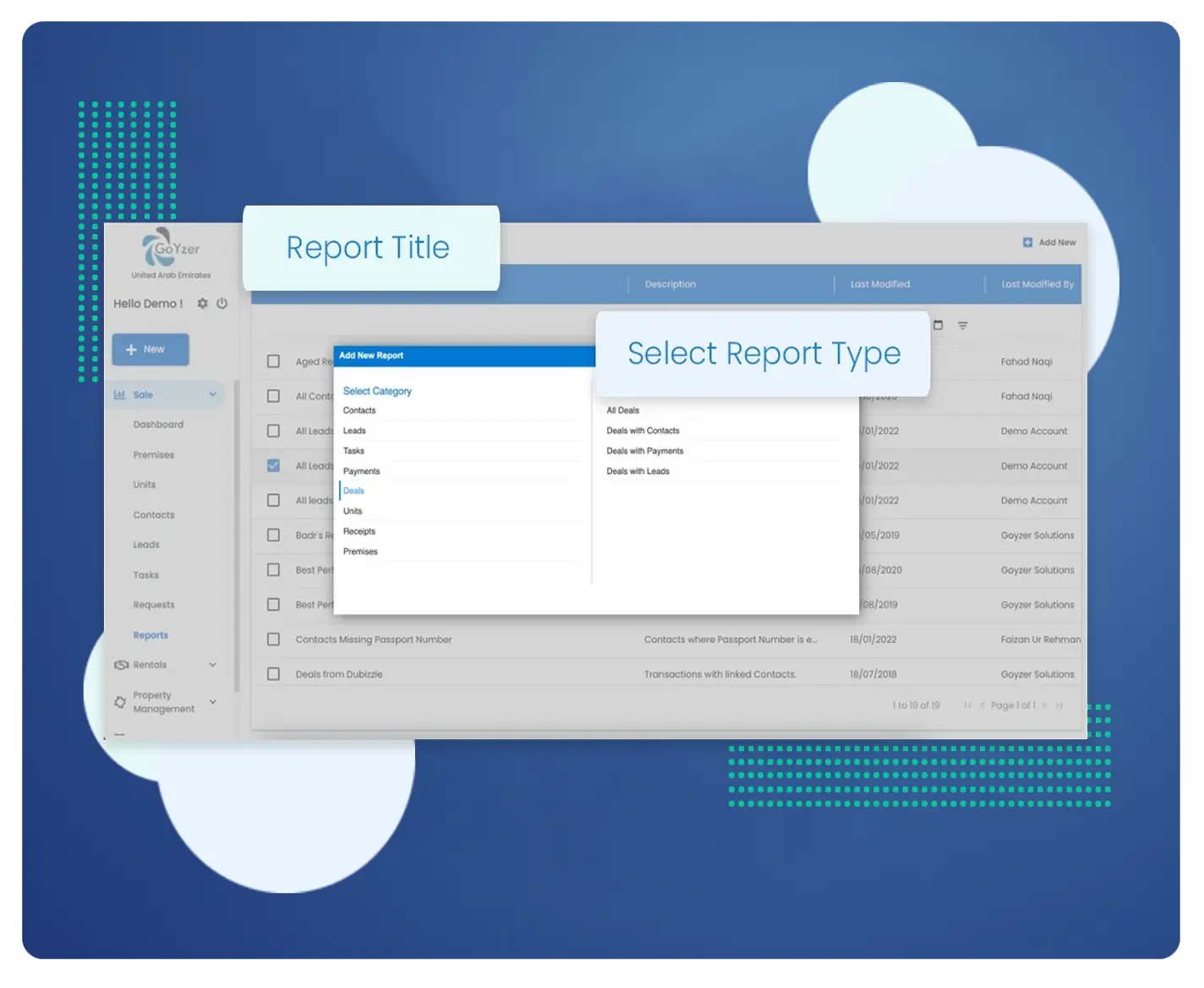Check the Deals from Dubizzle row checkbox
The image size is (1204, 988).
coord(273,674)
